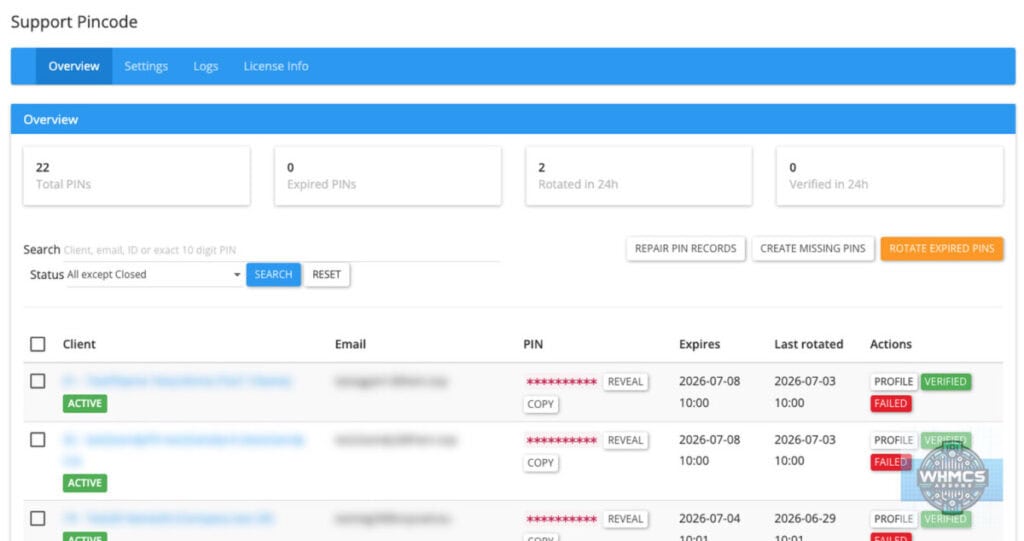Click the 'Client' column header
1024x541 pixels.
click(79, 344)
